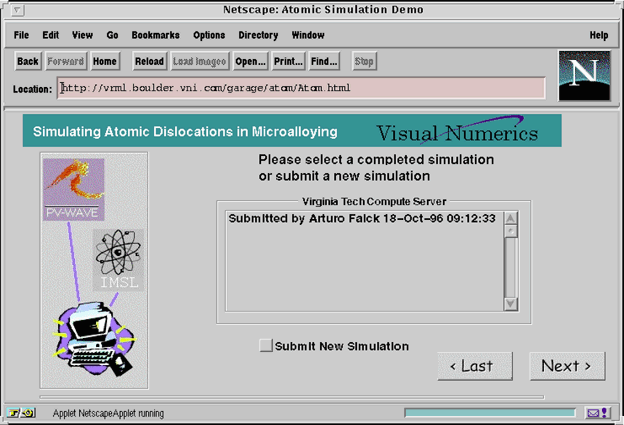Click the simulation list scroll down arrow
Image resolution: width=624 pixels, height=425 pixels.
coord(511,304)
